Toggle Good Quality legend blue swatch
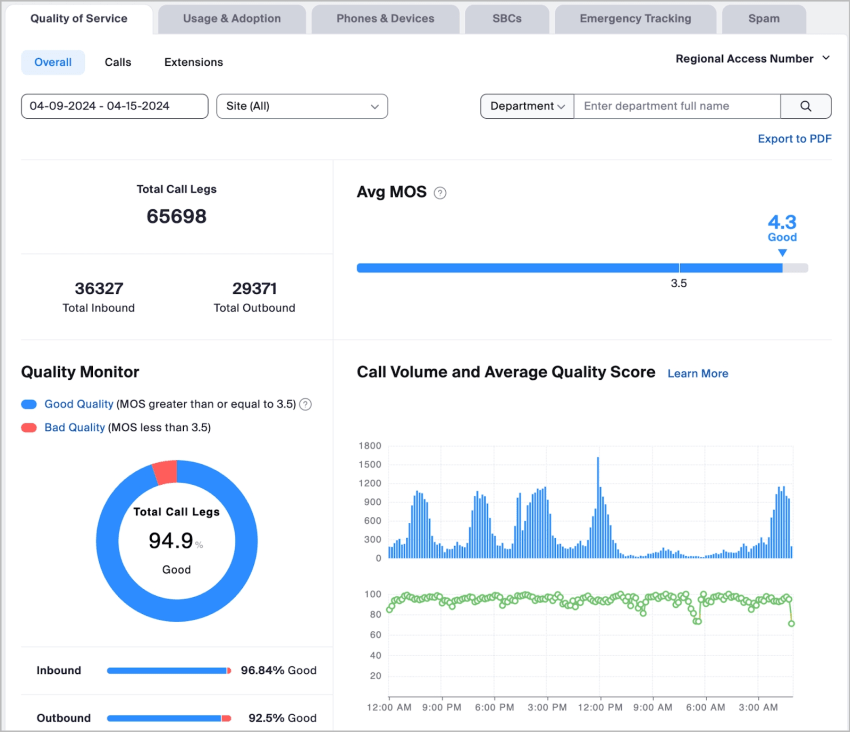The width and height of the screenshot is (850, 732). click(29, 405)
